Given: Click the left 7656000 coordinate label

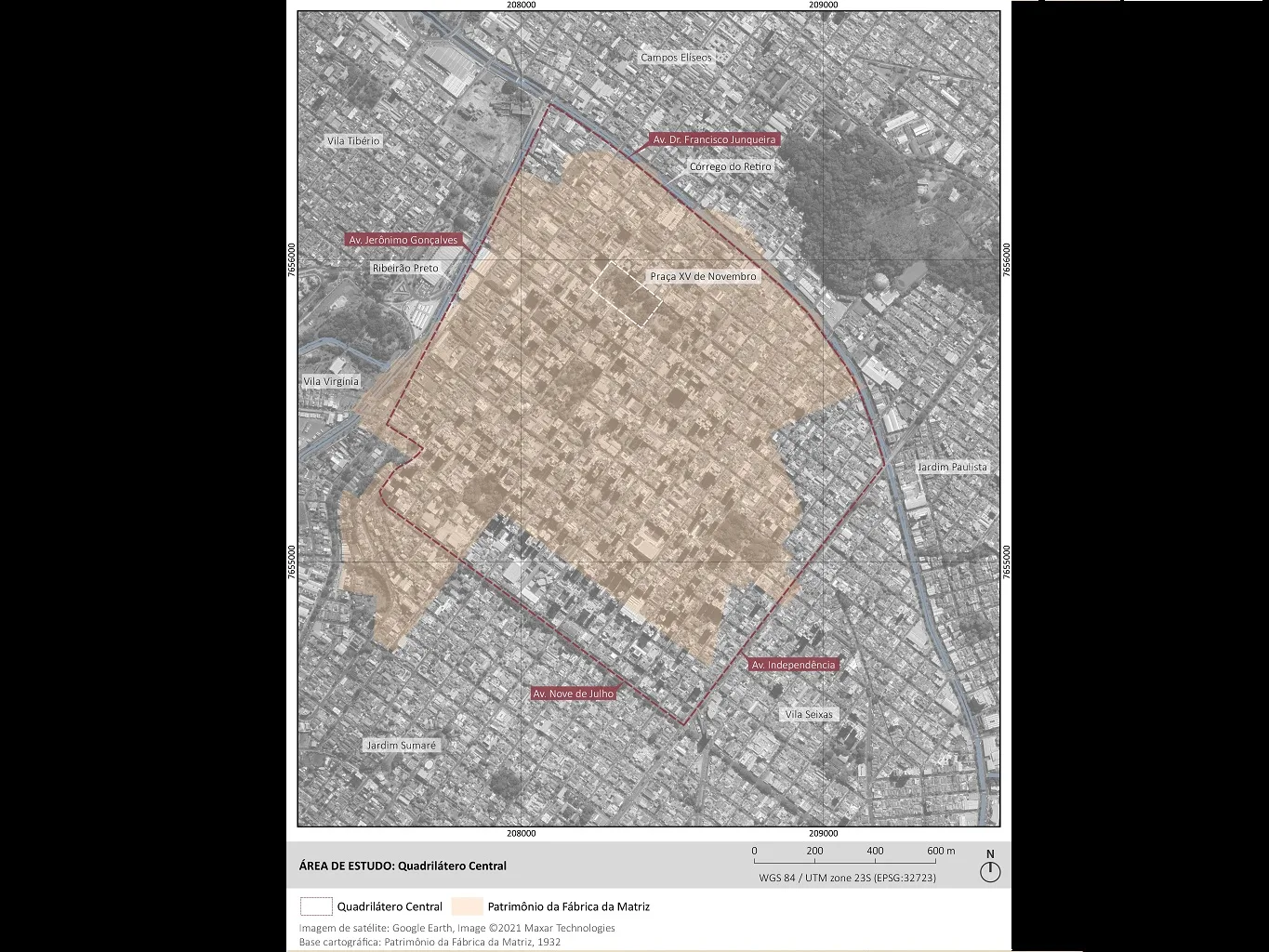Looking at the screenshot, I should (292, 260).
